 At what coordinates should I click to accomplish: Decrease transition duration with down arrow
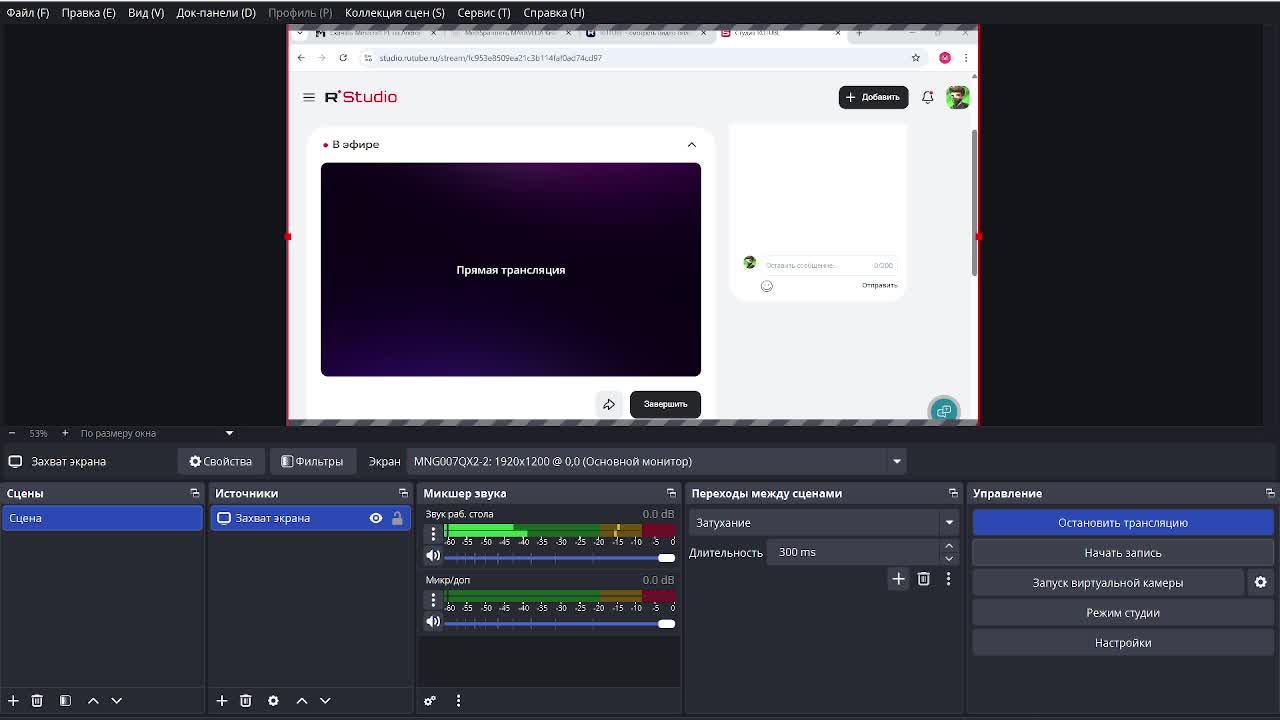949,558
